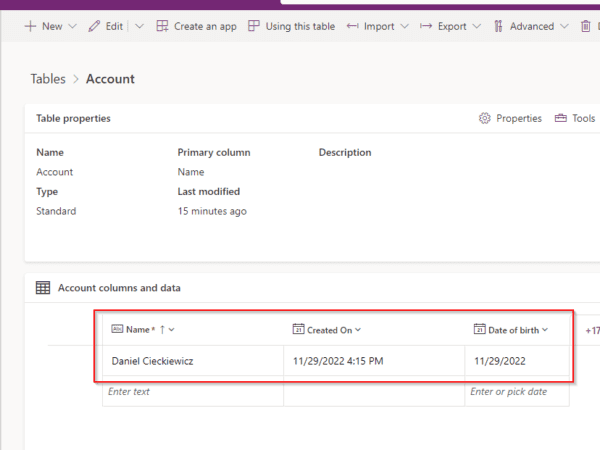Open the Import dropdown menu
600x450 pixels.
(x=379, y=26)
